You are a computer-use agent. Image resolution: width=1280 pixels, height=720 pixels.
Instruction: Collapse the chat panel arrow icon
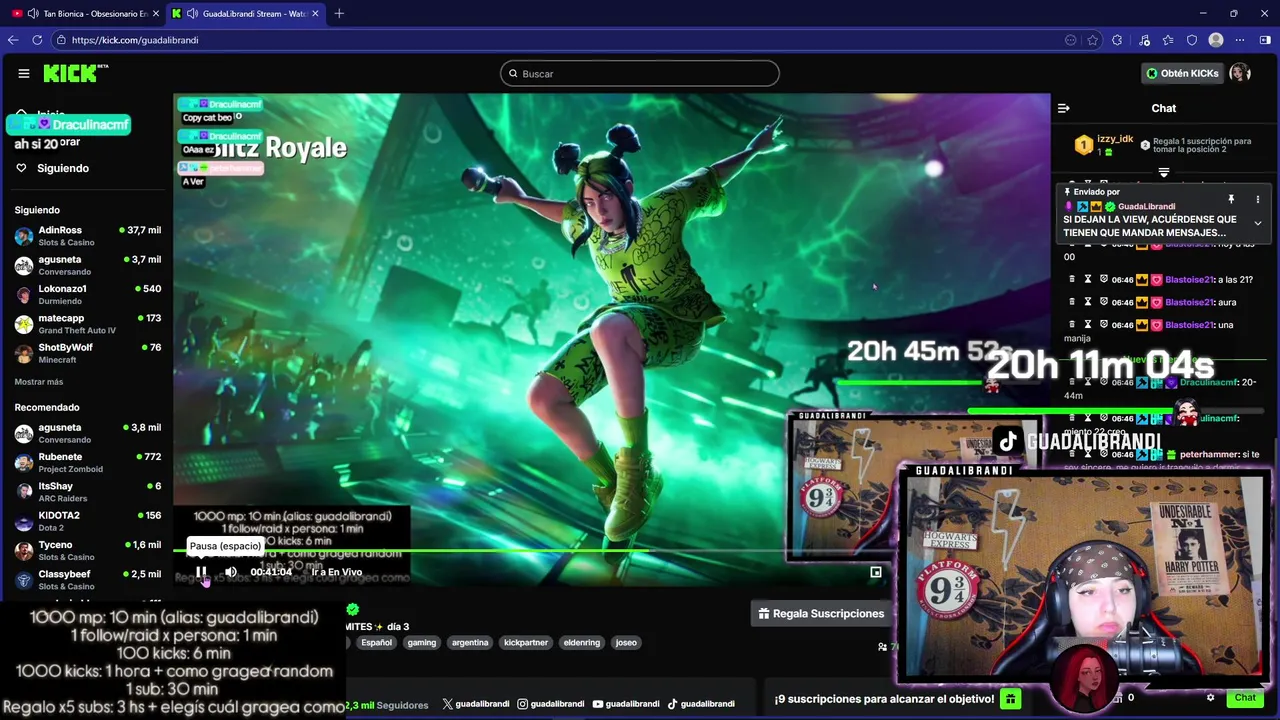[1064, 108]
